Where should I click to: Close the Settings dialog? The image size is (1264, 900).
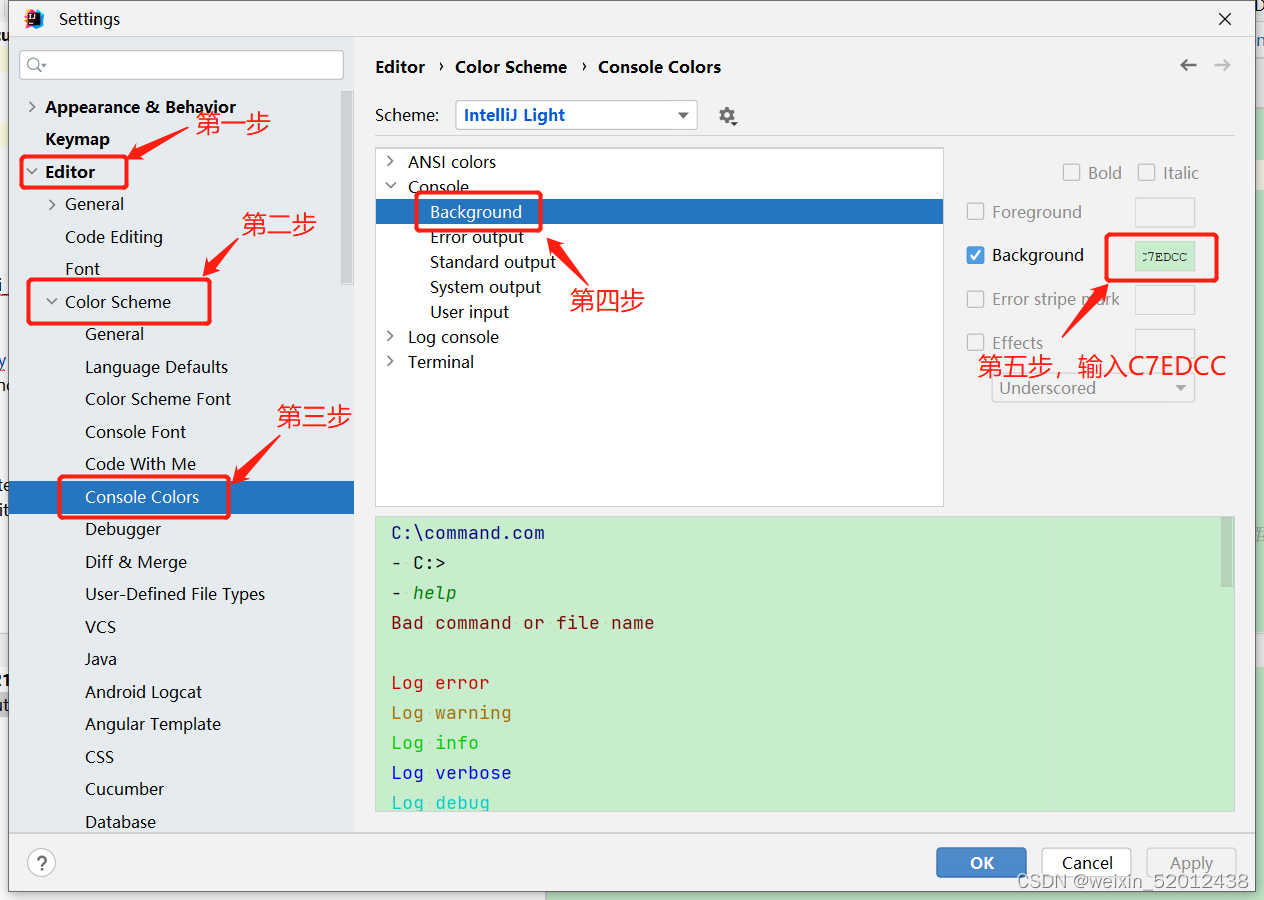click(1225, 19)
